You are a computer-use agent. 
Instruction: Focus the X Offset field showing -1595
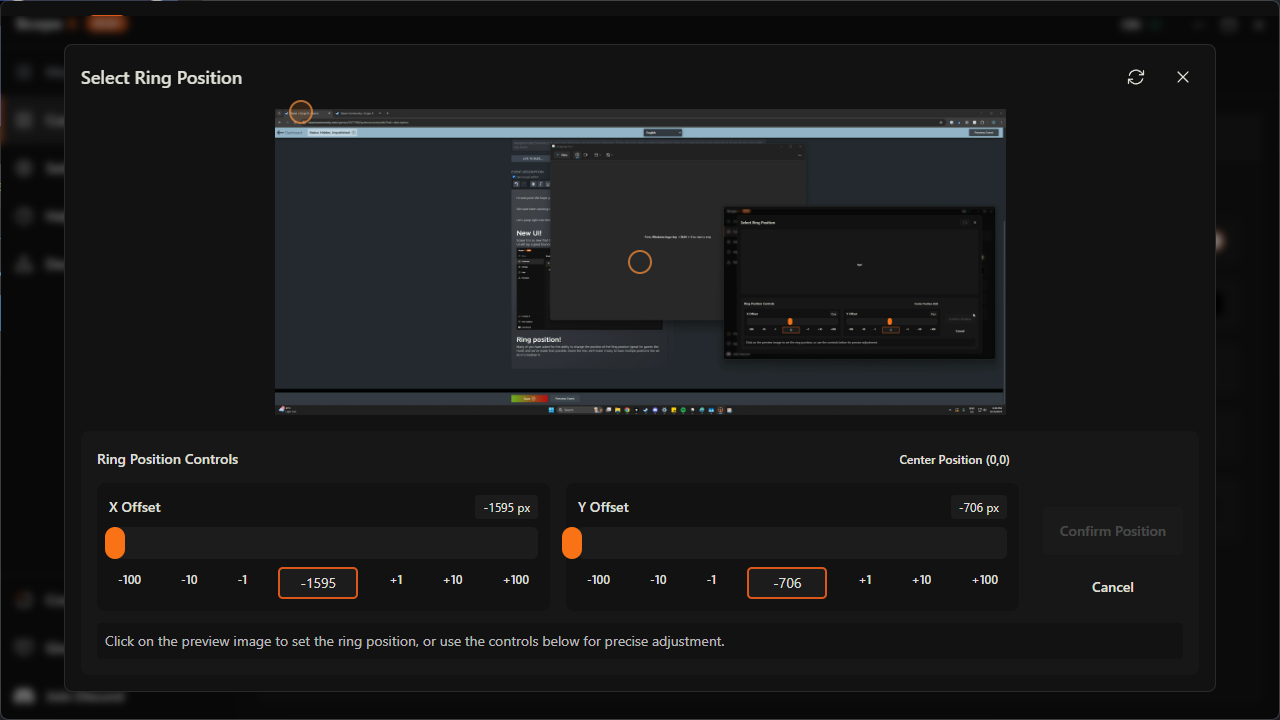tap(318, 583)
